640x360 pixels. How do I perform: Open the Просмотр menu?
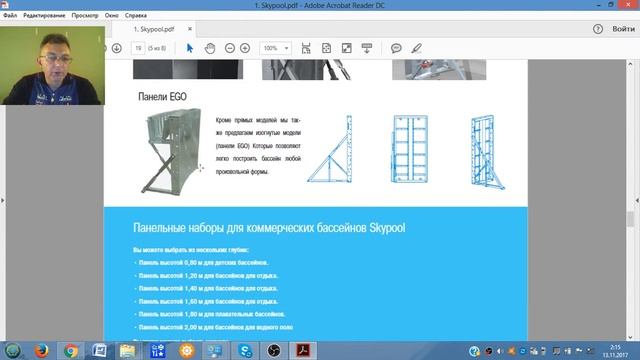pyautogui.click(x=85, y=15)
